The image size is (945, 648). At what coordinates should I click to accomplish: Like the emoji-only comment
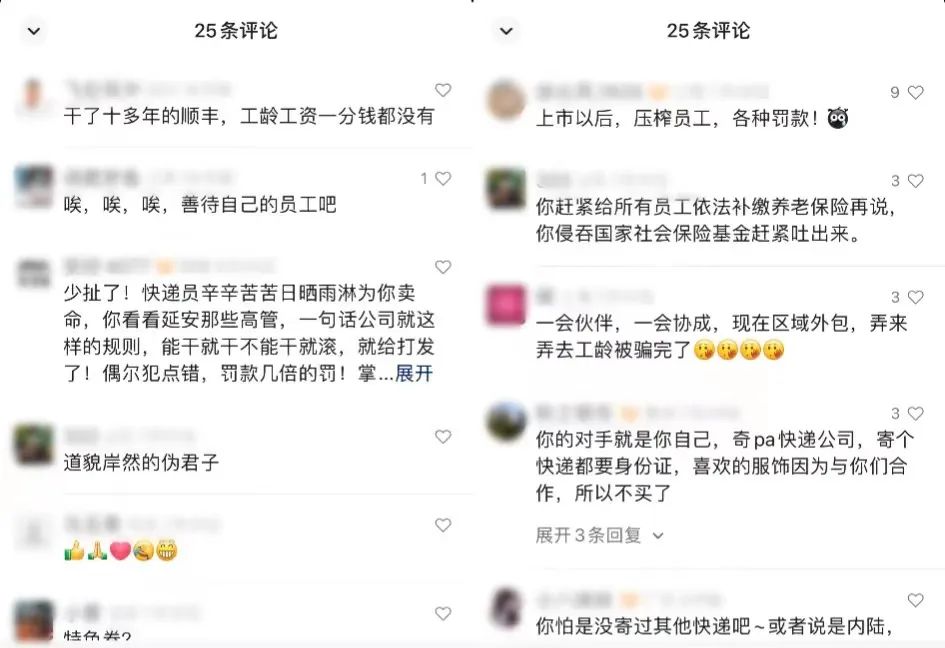[x=443, y=525]
